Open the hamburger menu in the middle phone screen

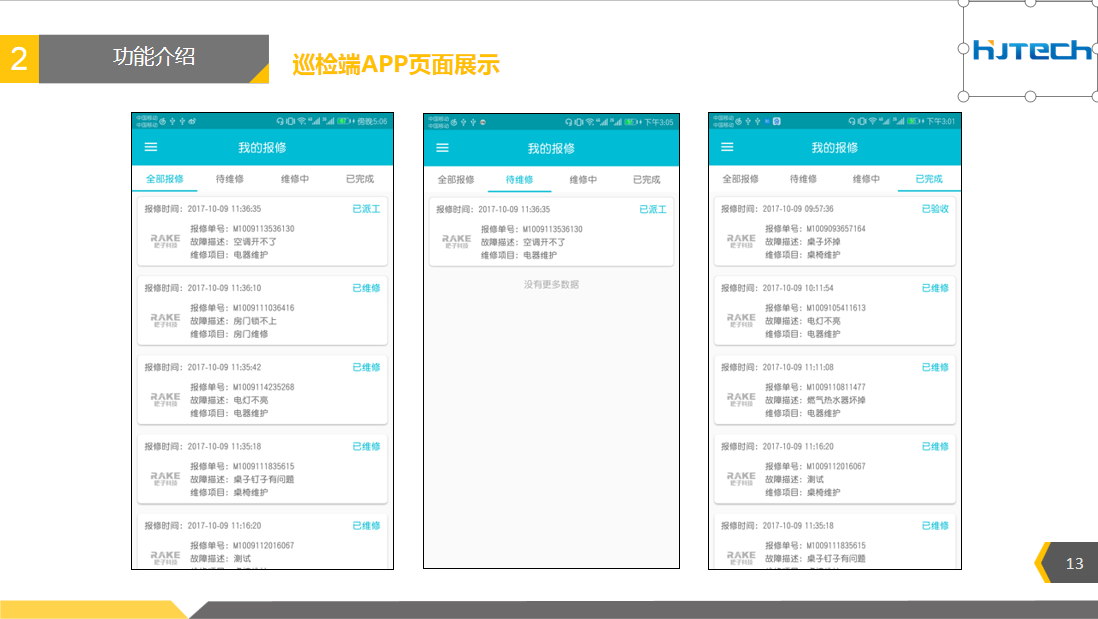click(x=443, y=147)
